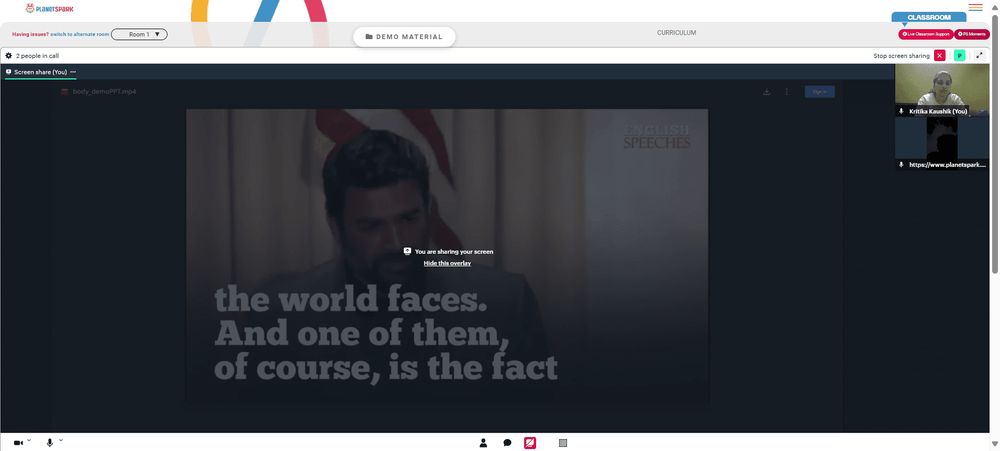Viewport: 1000px width, 451px height.
Task: Click the green P button
Action: tap(959, 55)
